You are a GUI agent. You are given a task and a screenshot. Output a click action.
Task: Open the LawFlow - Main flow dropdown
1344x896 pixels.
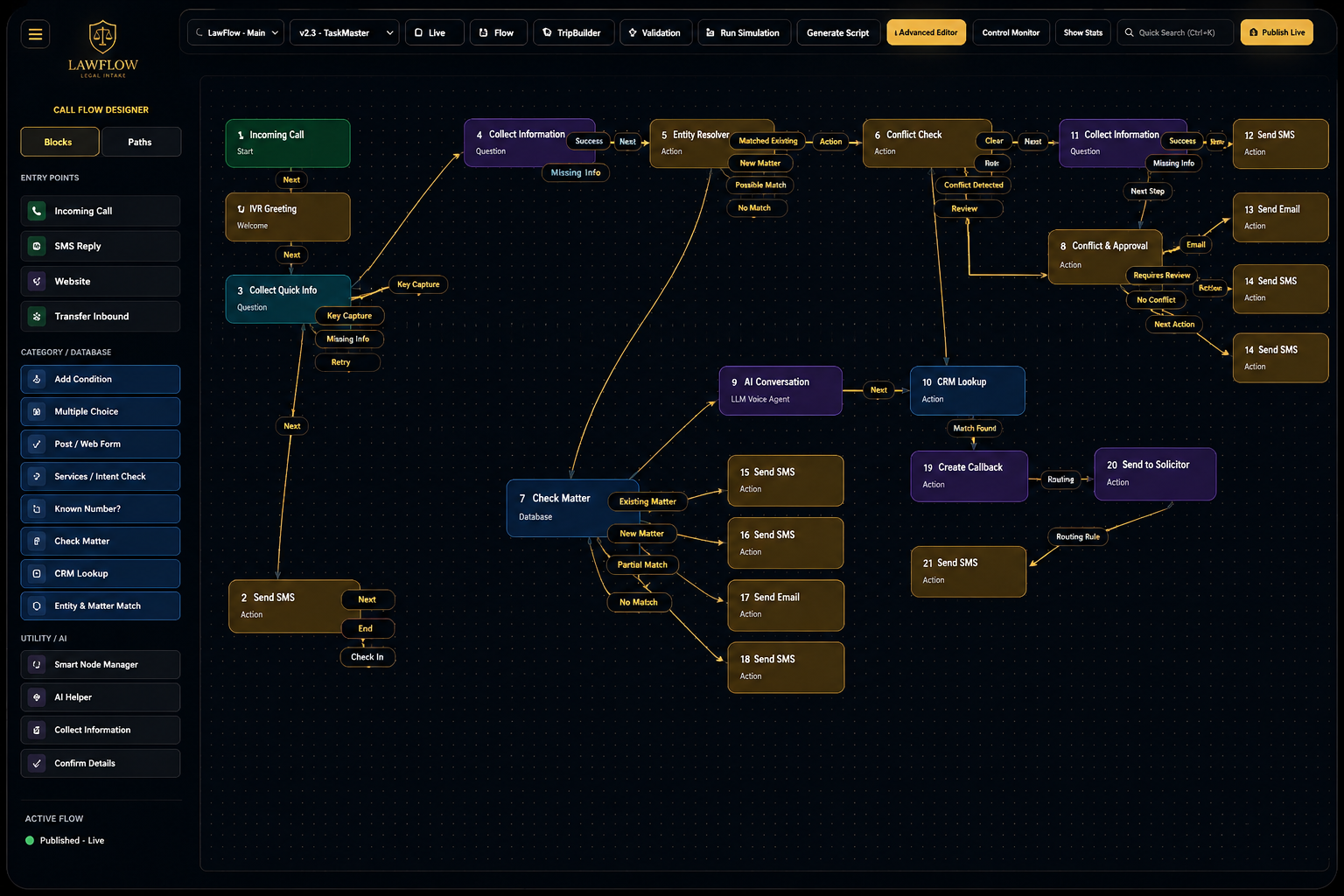point(236,32)
